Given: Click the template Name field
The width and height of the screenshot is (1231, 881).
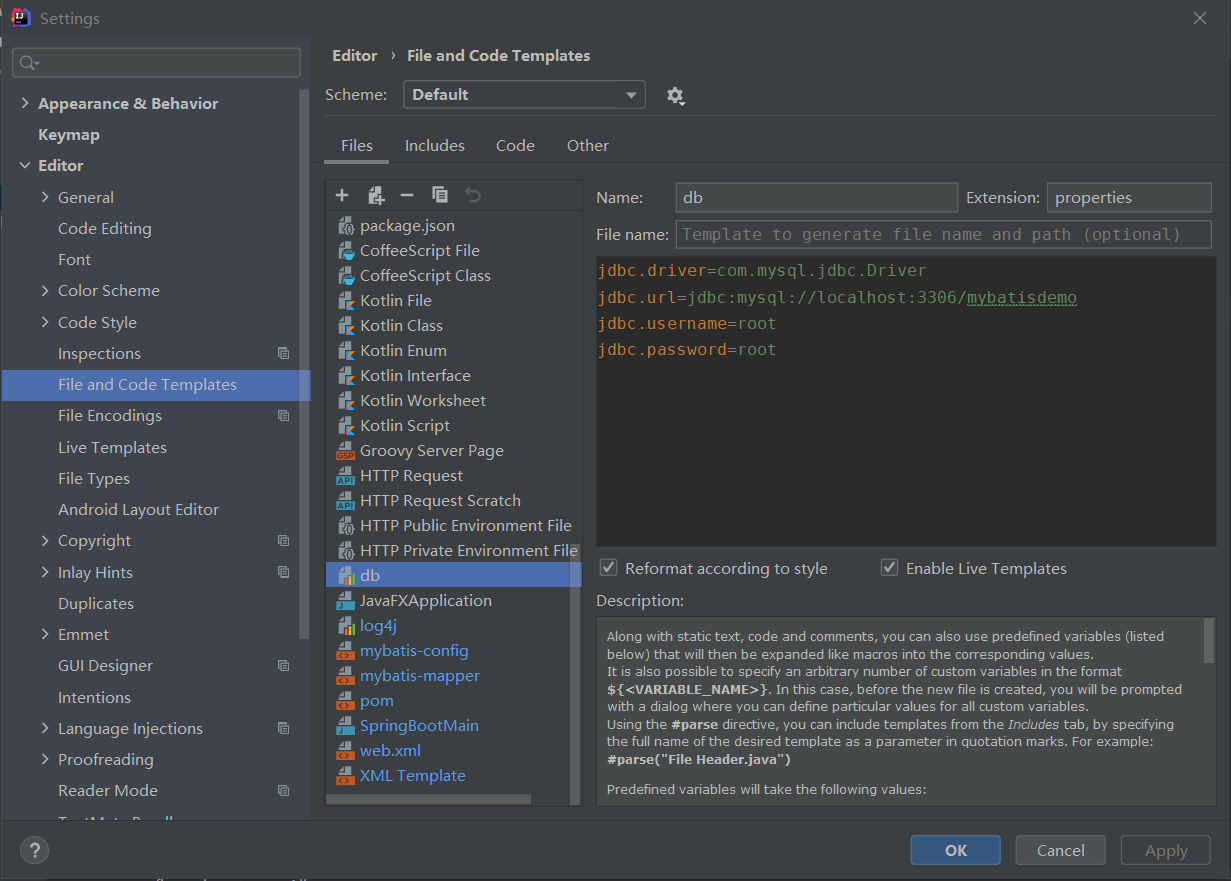Looking at the screenshot, I should click(816, 197).
